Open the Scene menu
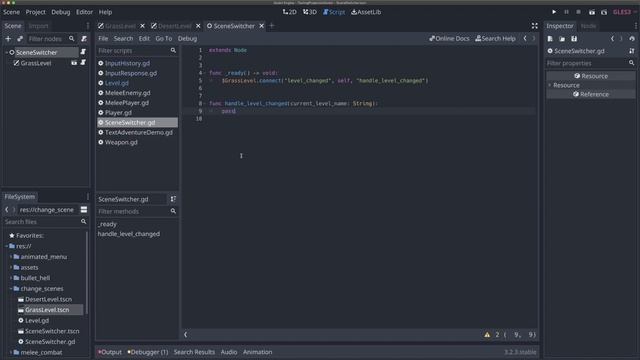 click(11, 12)
